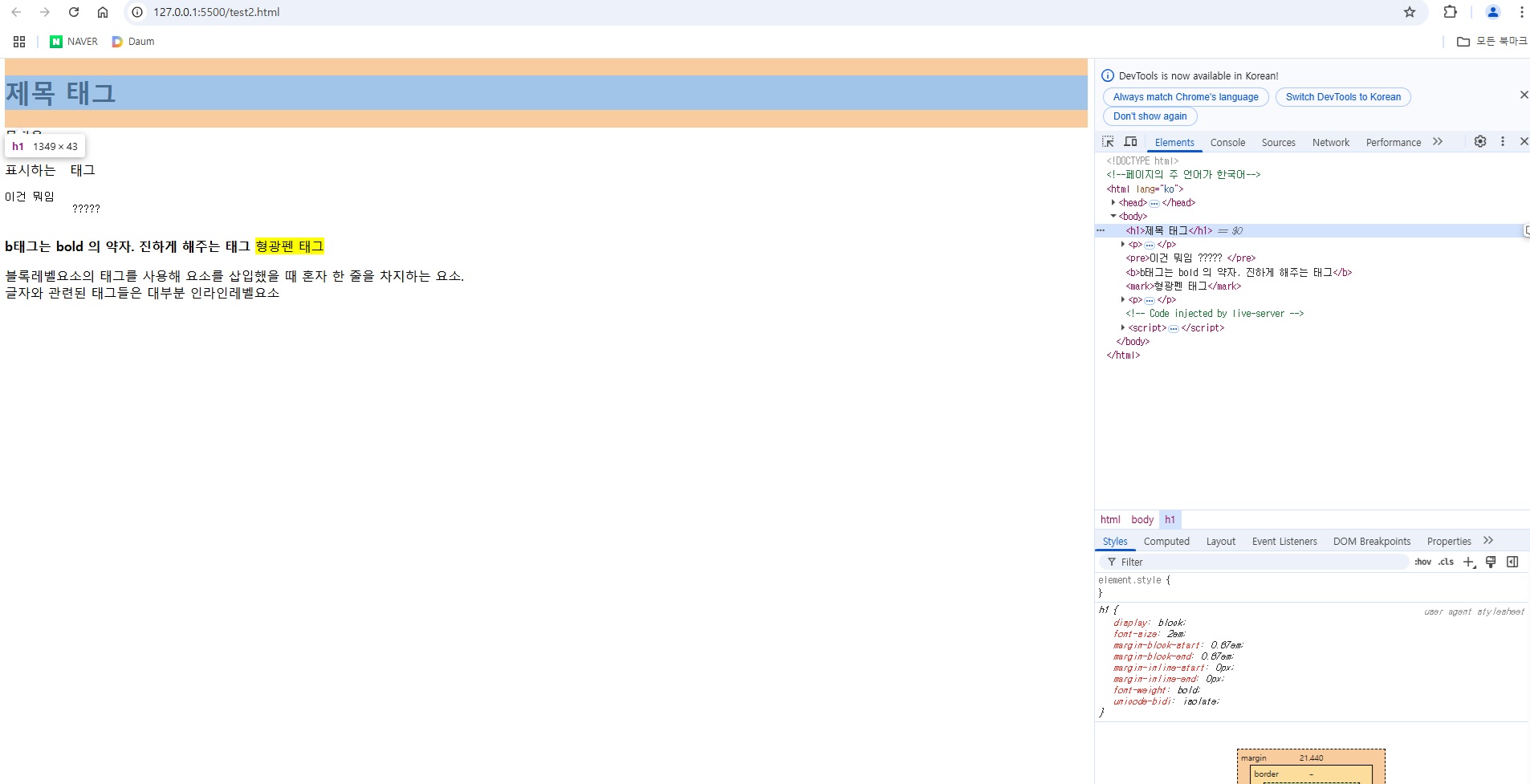1530x784 pixels.
Task: Click the highlighted mark text on page
Action: point(289,246)
